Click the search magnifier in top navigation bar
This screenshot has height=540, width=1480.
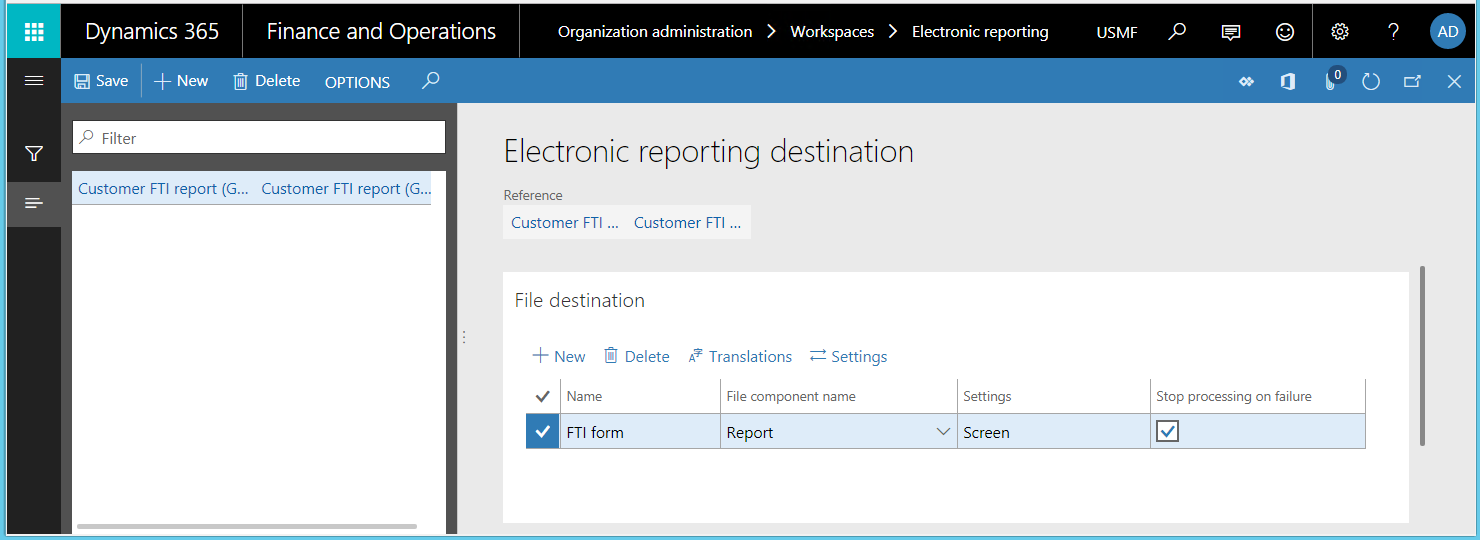click(x=1177, y=32)
